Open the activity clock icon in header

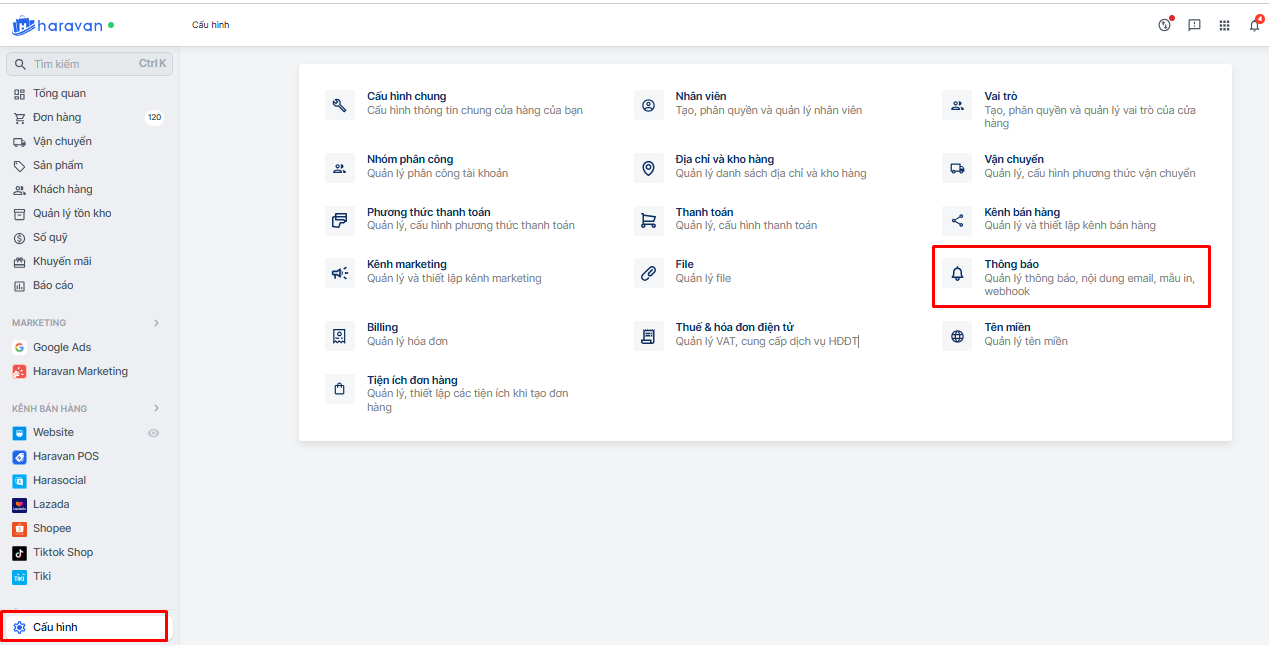click(1164, 25)
